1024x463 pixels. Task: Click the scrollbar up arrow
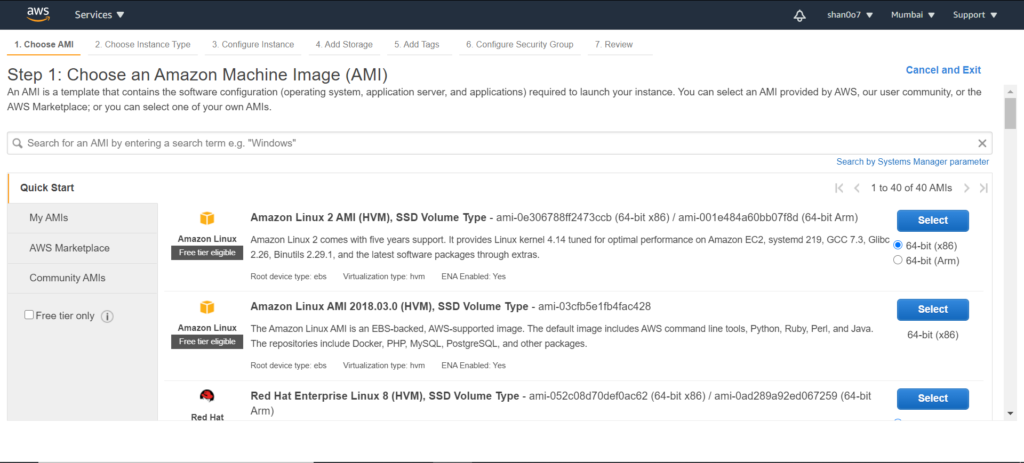tap(1010, 91)
